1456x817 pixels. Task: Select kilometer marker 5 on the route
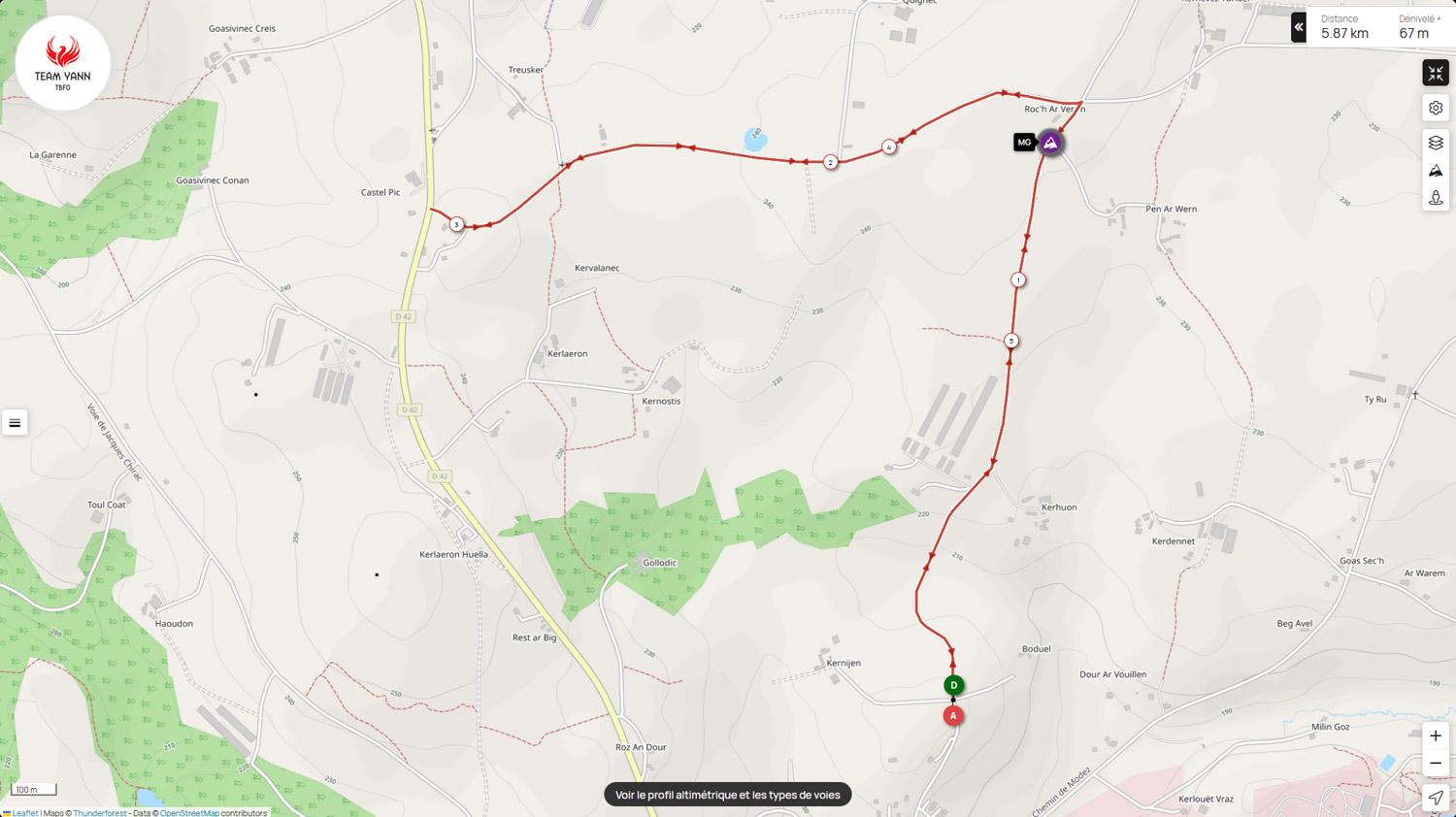pos(1010,341)
